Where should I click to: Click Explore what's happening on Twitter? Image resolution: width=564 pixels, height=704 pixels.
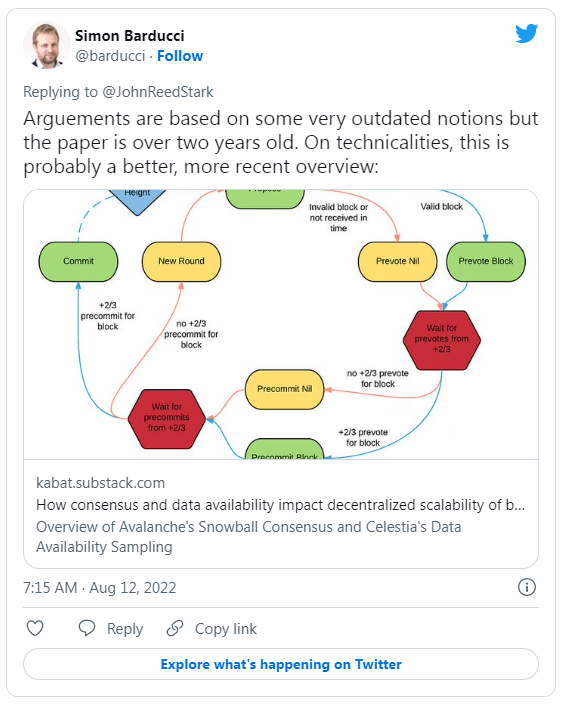(x=281, y=664)
